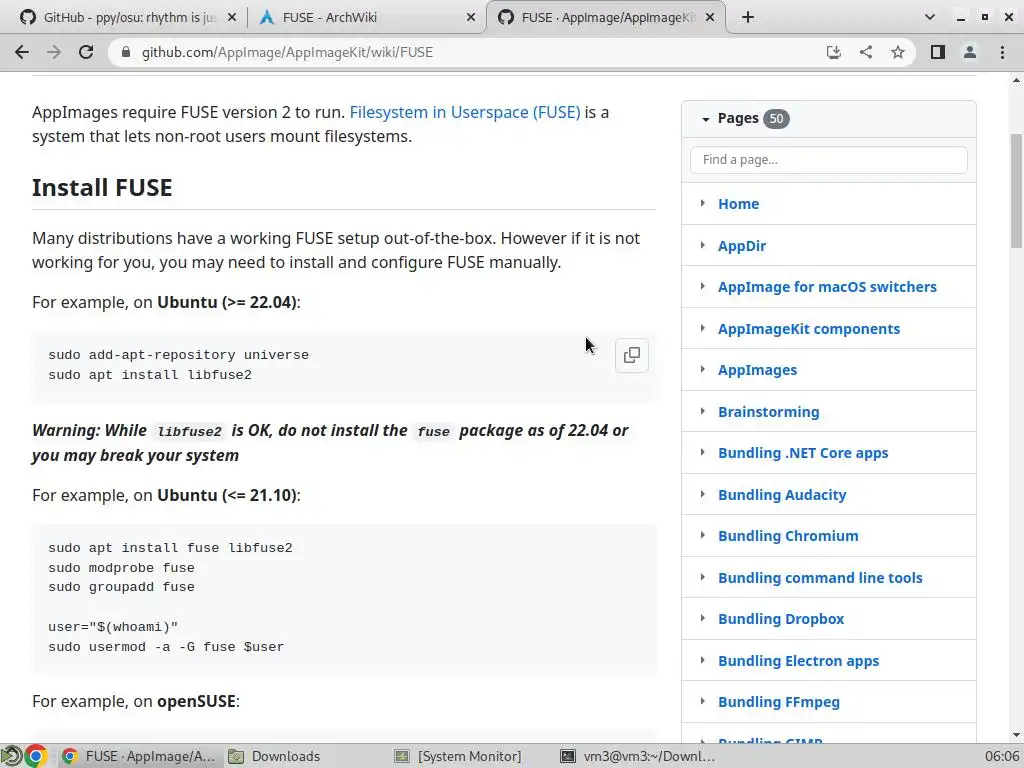1024x768 pixels.
Task: Switch to FUSE AppImage taskbar window
Action: (138, 756)
